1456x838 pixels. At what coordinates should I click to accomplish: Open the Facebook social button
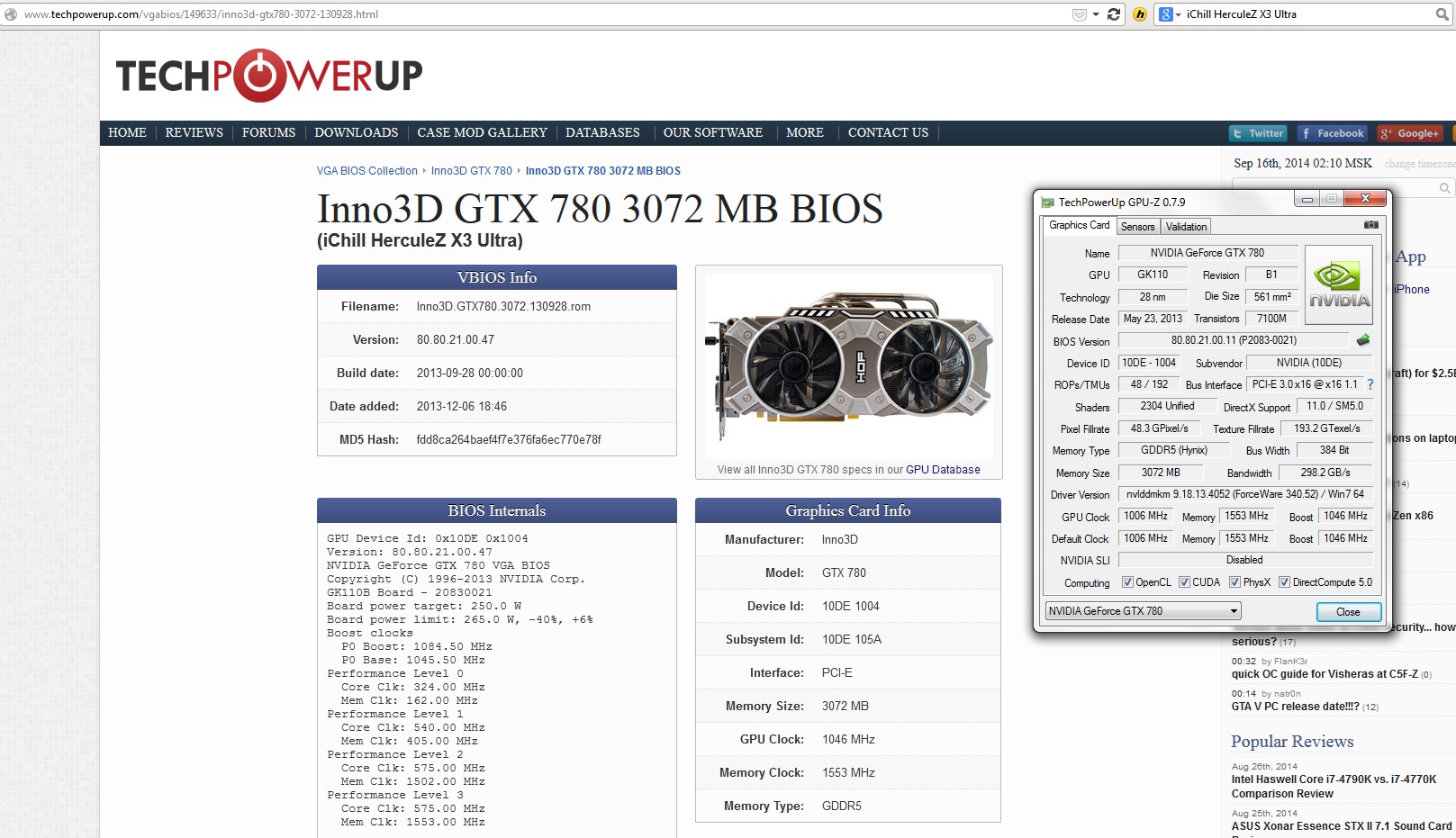[x=1333, y=133]
